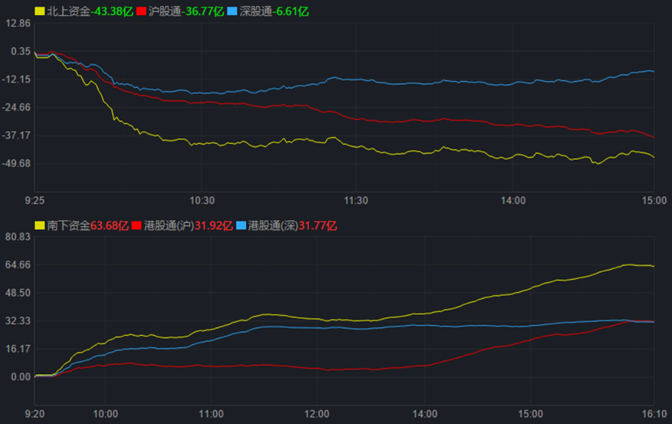672x424 pixels.
Task: Select the 11:30 time mark on top chart
Action: 357,200
